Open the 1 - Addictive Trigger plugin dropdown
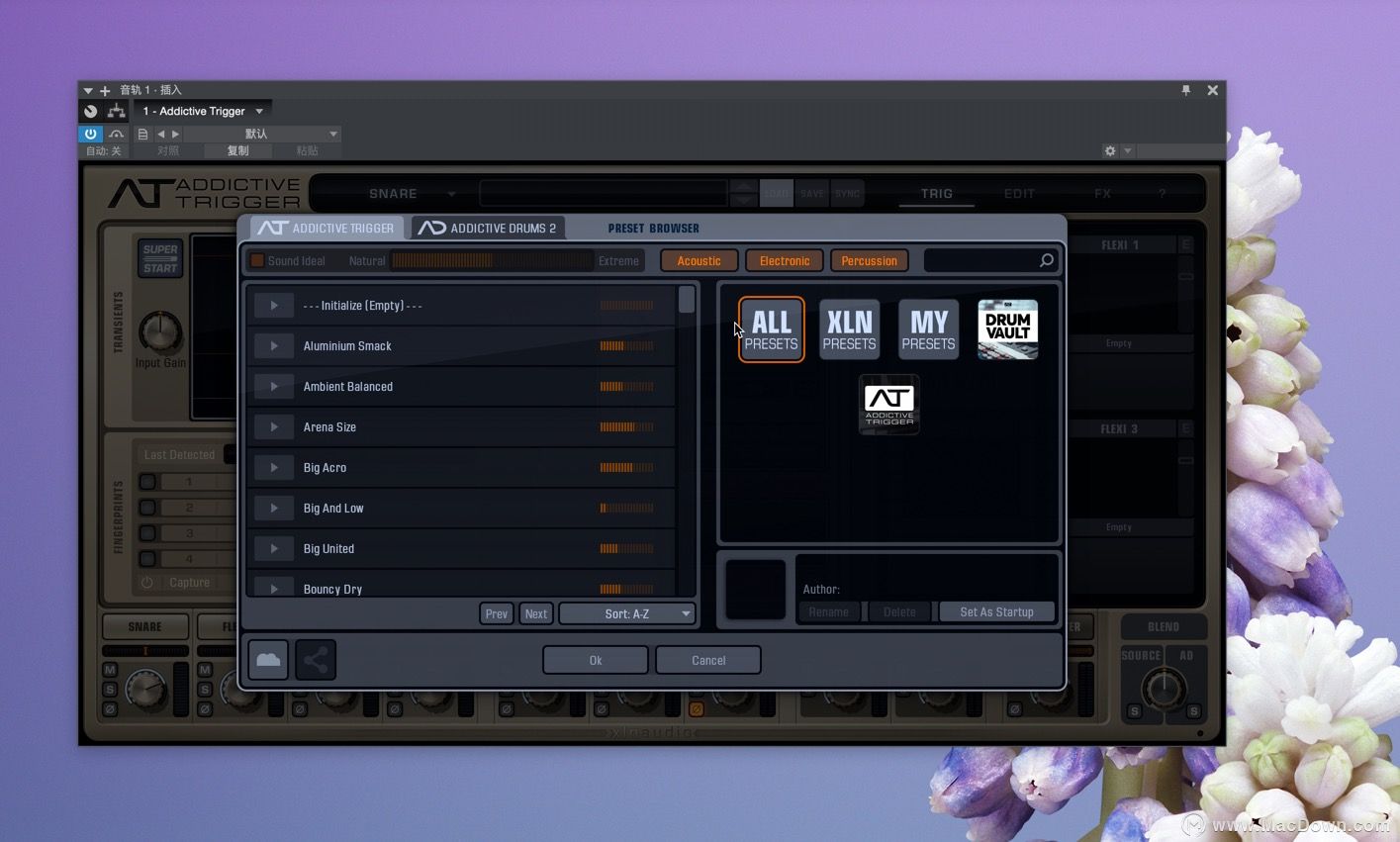The width and height of the screenshot is (1400, 842). 203,111
